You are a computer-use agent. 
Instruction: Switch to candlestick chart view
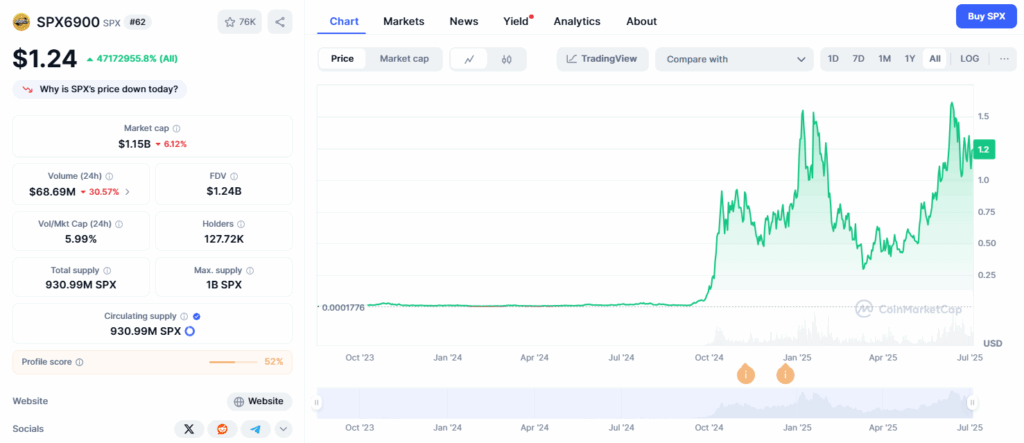[507, 59]
